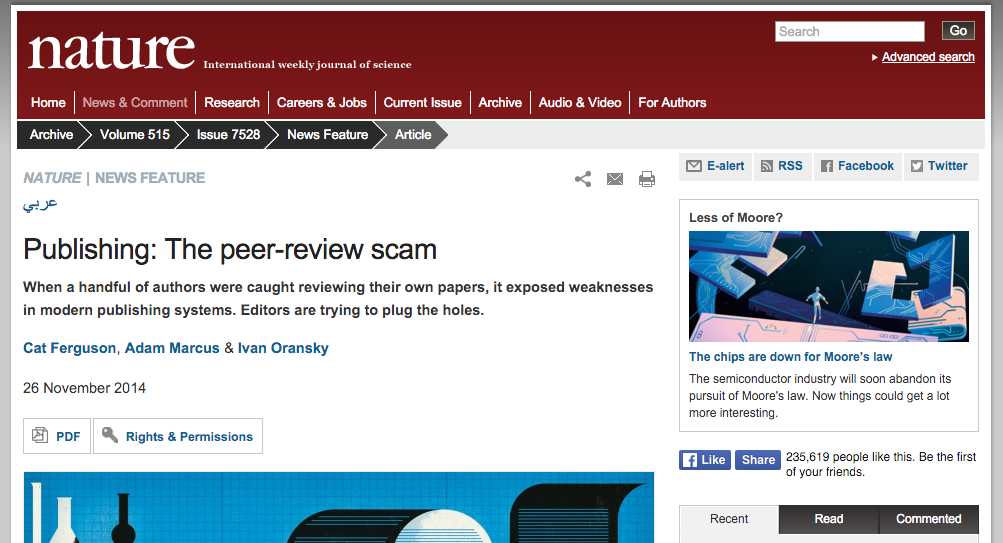This screenshot has height=543, width=1003.
Task: Click the RSS feed icon
Action: [766, 166]
